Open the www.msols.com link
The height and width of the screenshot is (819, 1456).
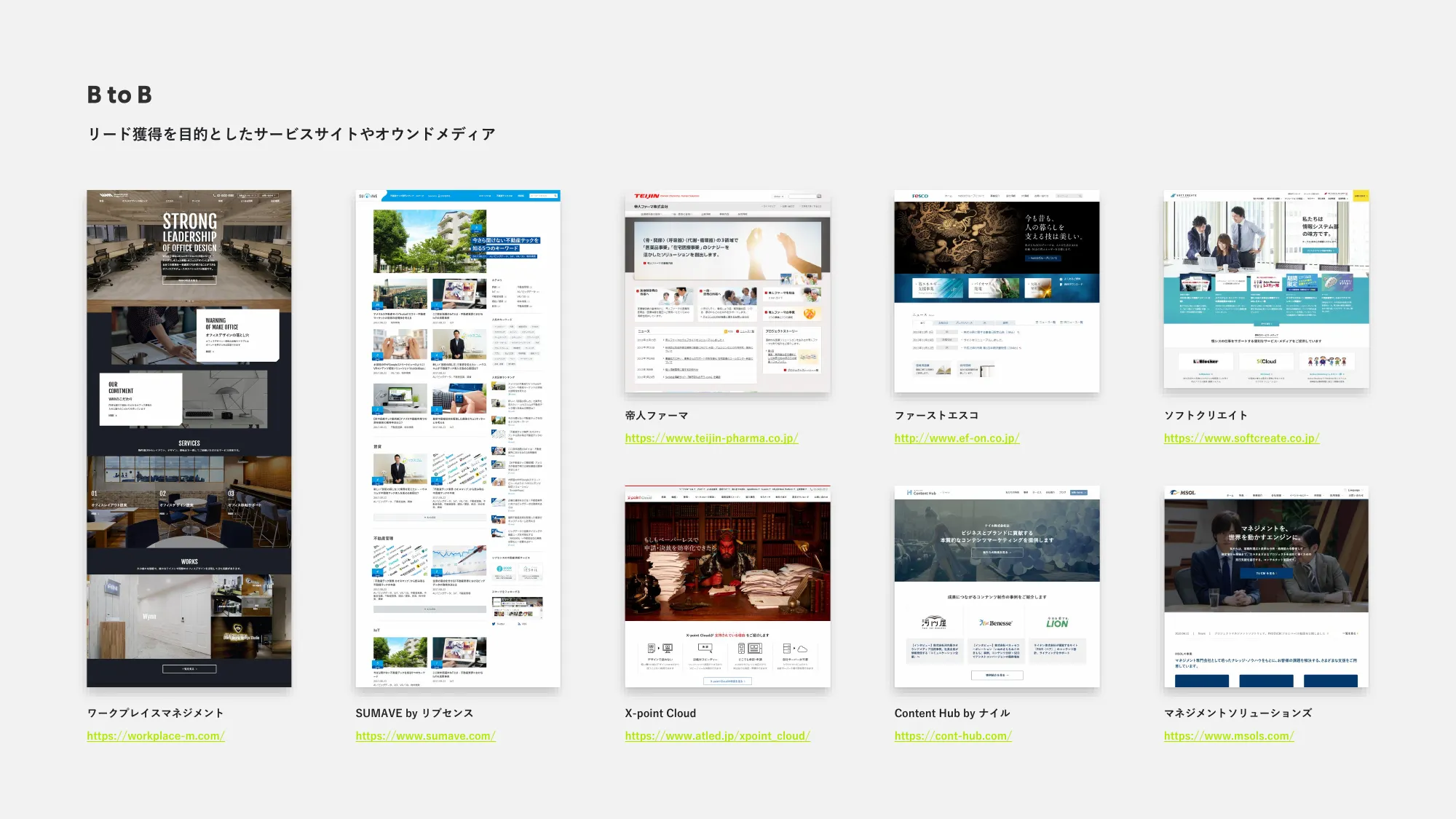[1229, 736]
